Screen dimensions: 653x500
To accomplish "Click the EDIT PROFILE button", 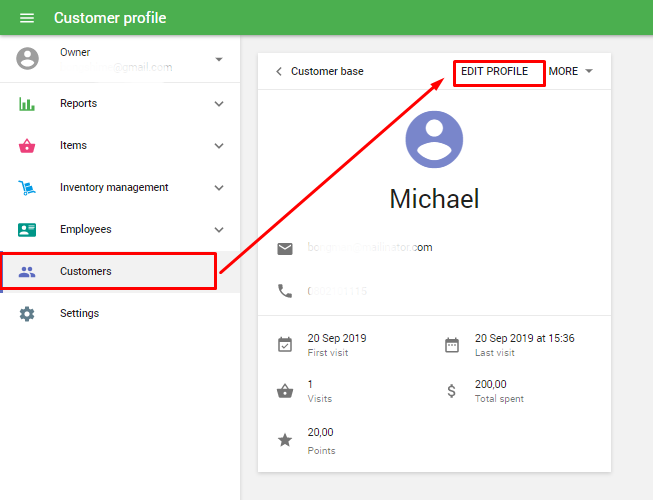I will coord(495,72).
